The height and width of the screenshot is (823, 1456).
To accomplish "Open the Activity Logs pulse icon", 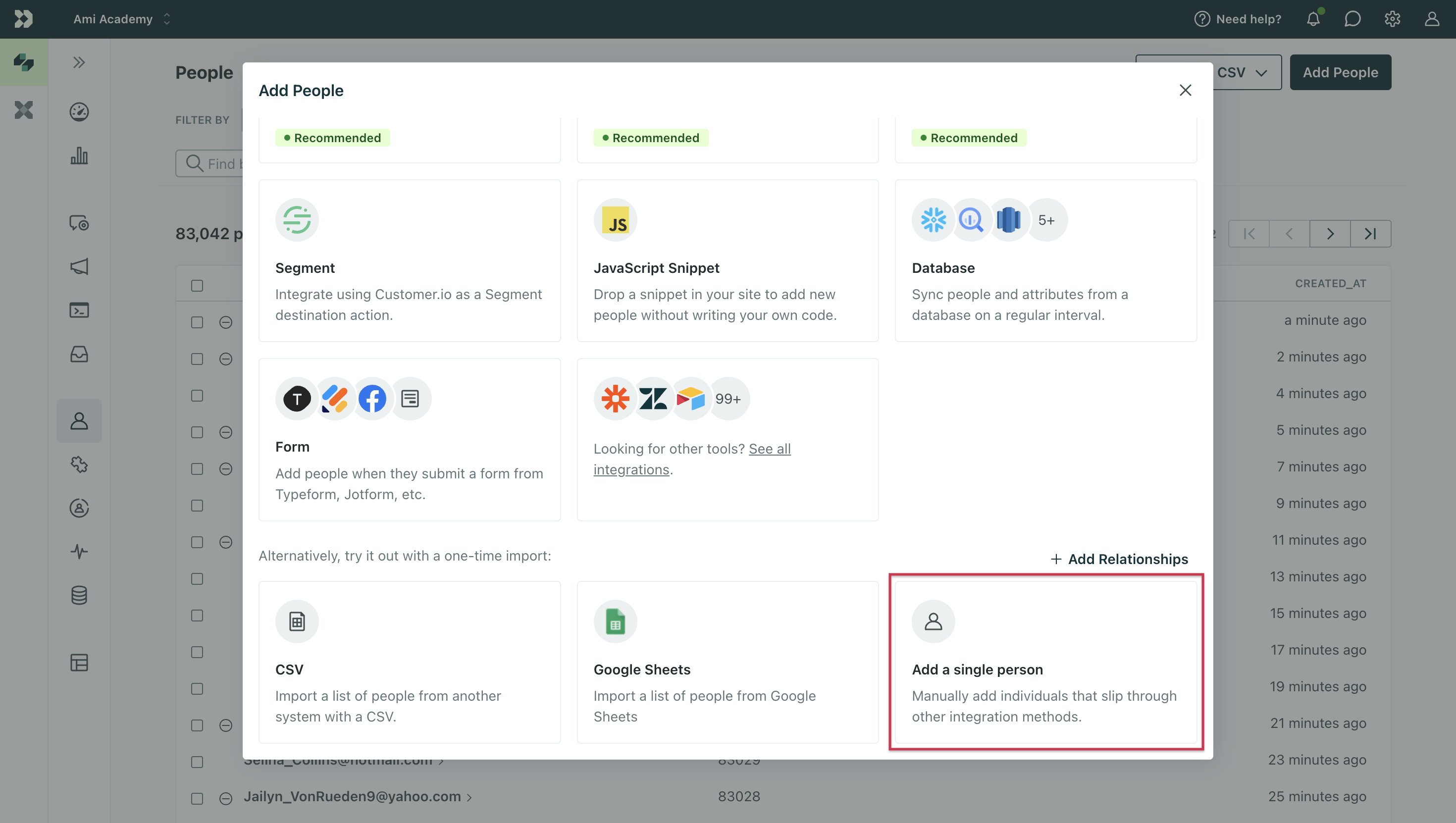I will pos(79,551).
